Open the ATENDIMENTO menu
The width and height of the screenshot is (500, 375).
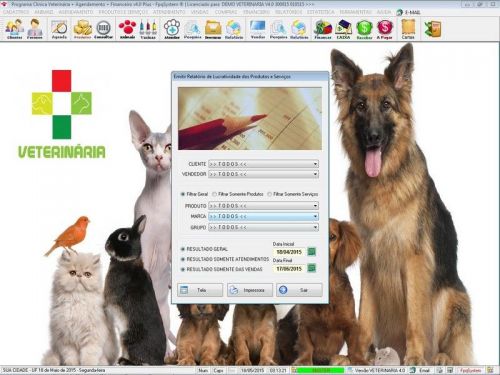169,12
